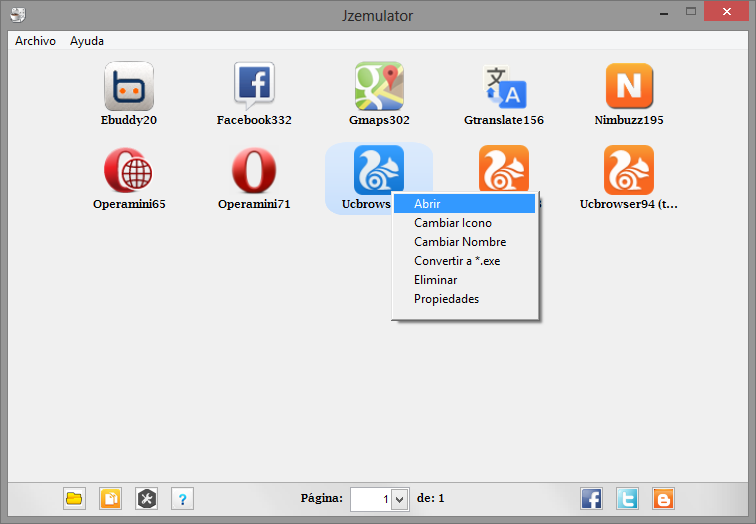Viewport: 756px width, 524px height.
Task: Click the Operamini71 label text
Action: pos(254,204)
